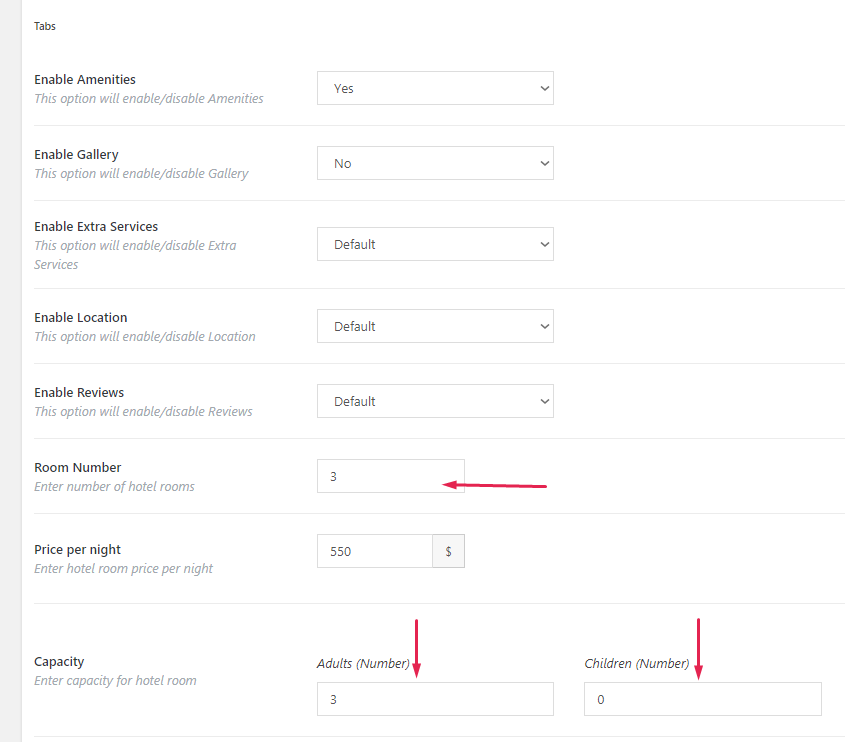Viewport: 845px width, 742px height.
Task: Click the Room Number label
Action: tap(78, 467)
